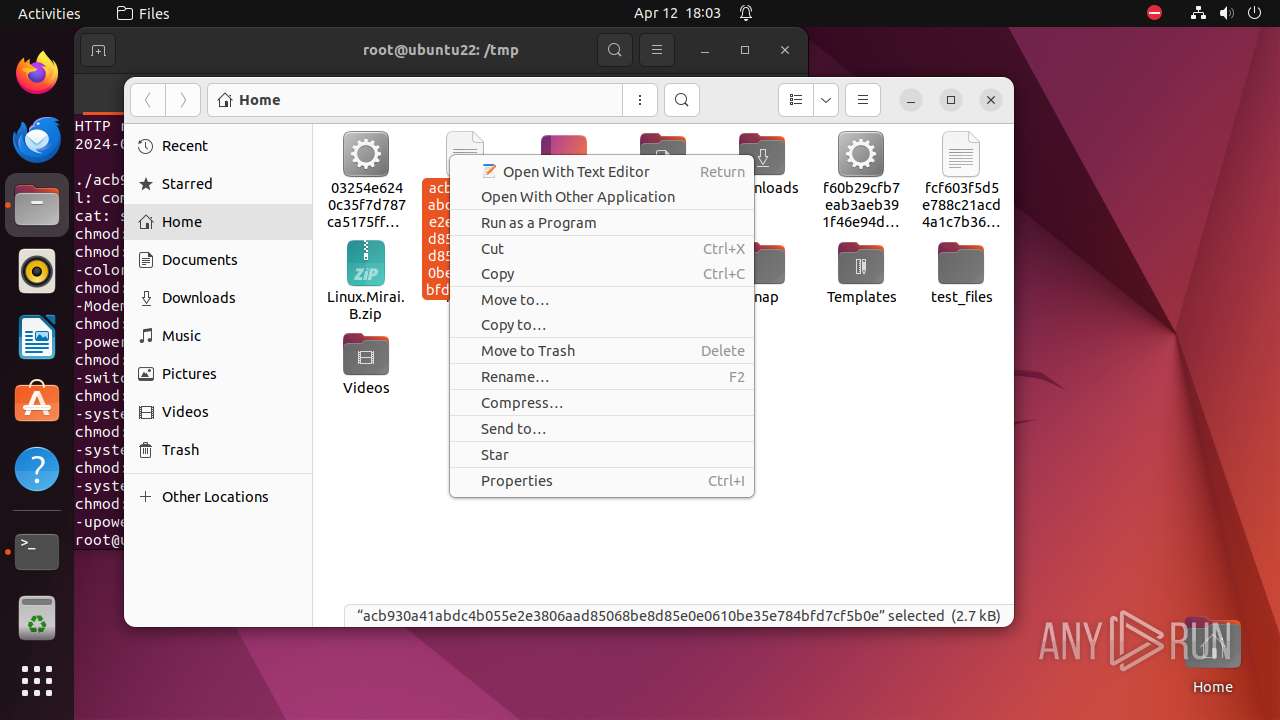Click the Home path bar button

click(249, 100)
